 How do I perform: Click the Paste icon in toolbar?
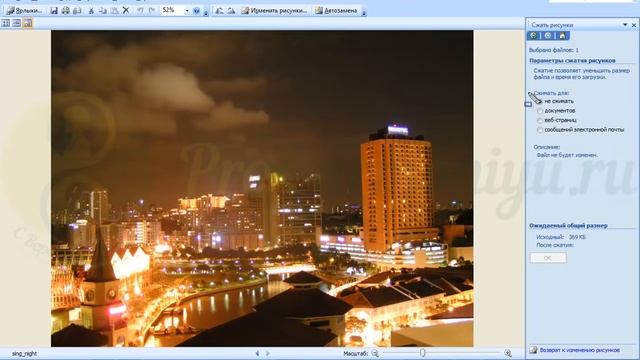point(114,11)
